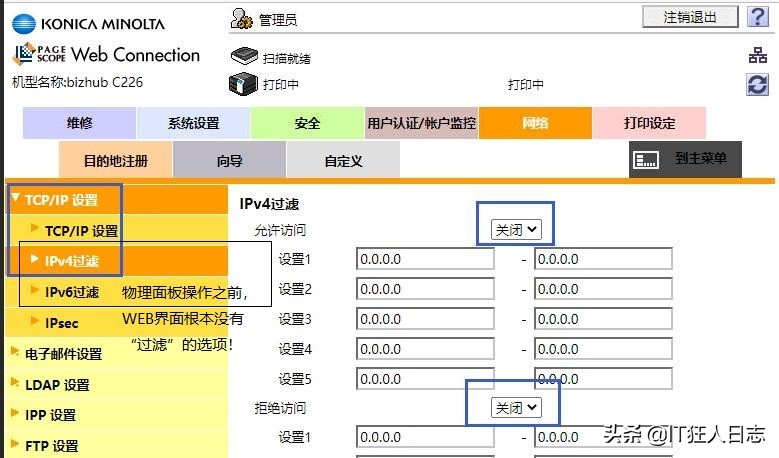The image size is (779, 458).
Task: Click 设置2 end IP field
Action: (603, 289)
